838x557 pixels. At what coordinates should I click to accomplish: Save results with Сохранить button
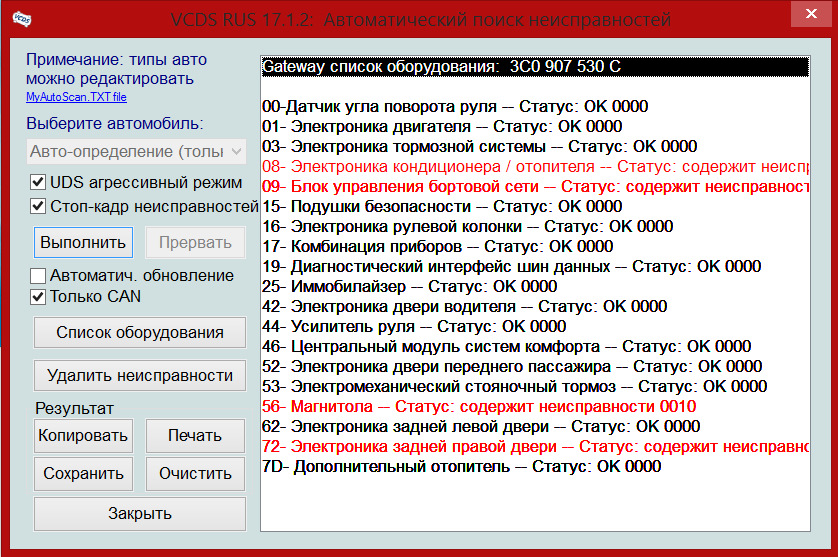[83, 474]
